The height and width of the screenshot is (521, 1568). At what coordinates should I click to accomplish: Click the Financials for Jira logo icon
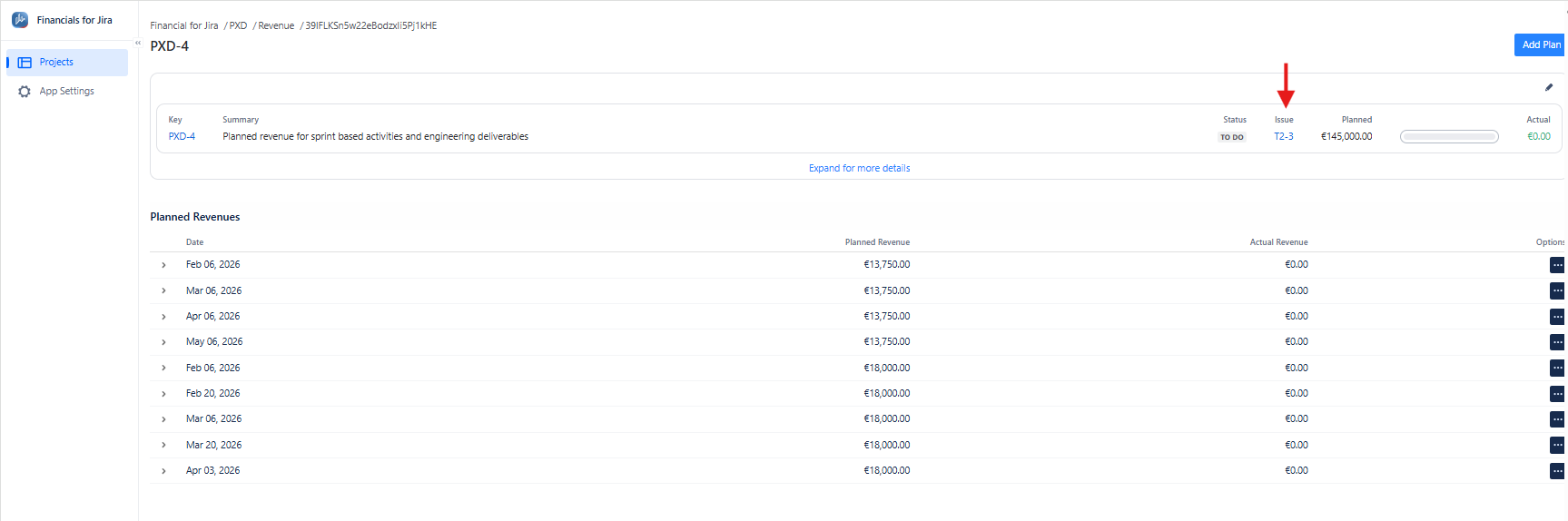point(20,20)
